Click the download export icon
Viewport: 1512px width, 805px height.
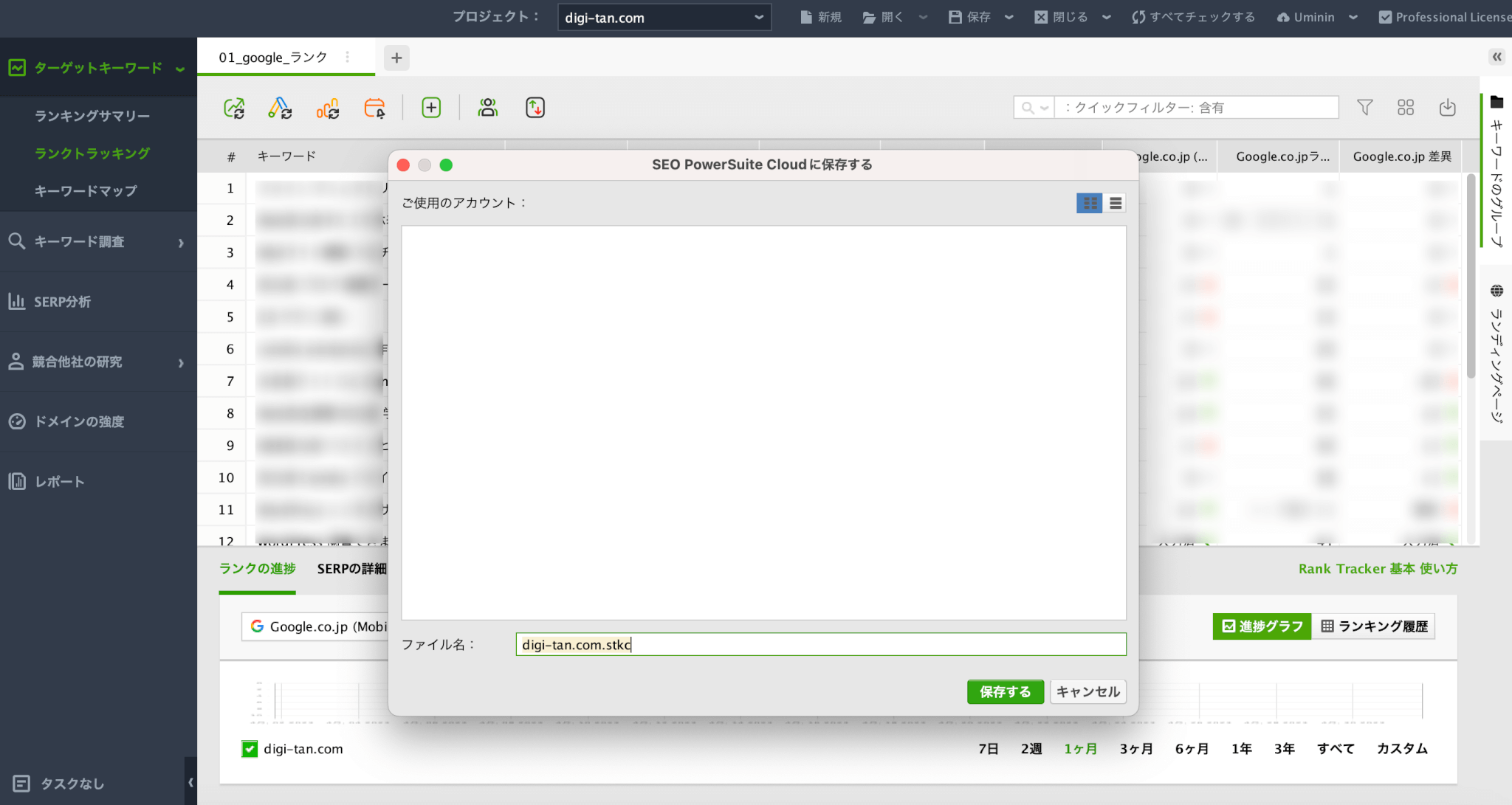click(x=1448, y=108)
